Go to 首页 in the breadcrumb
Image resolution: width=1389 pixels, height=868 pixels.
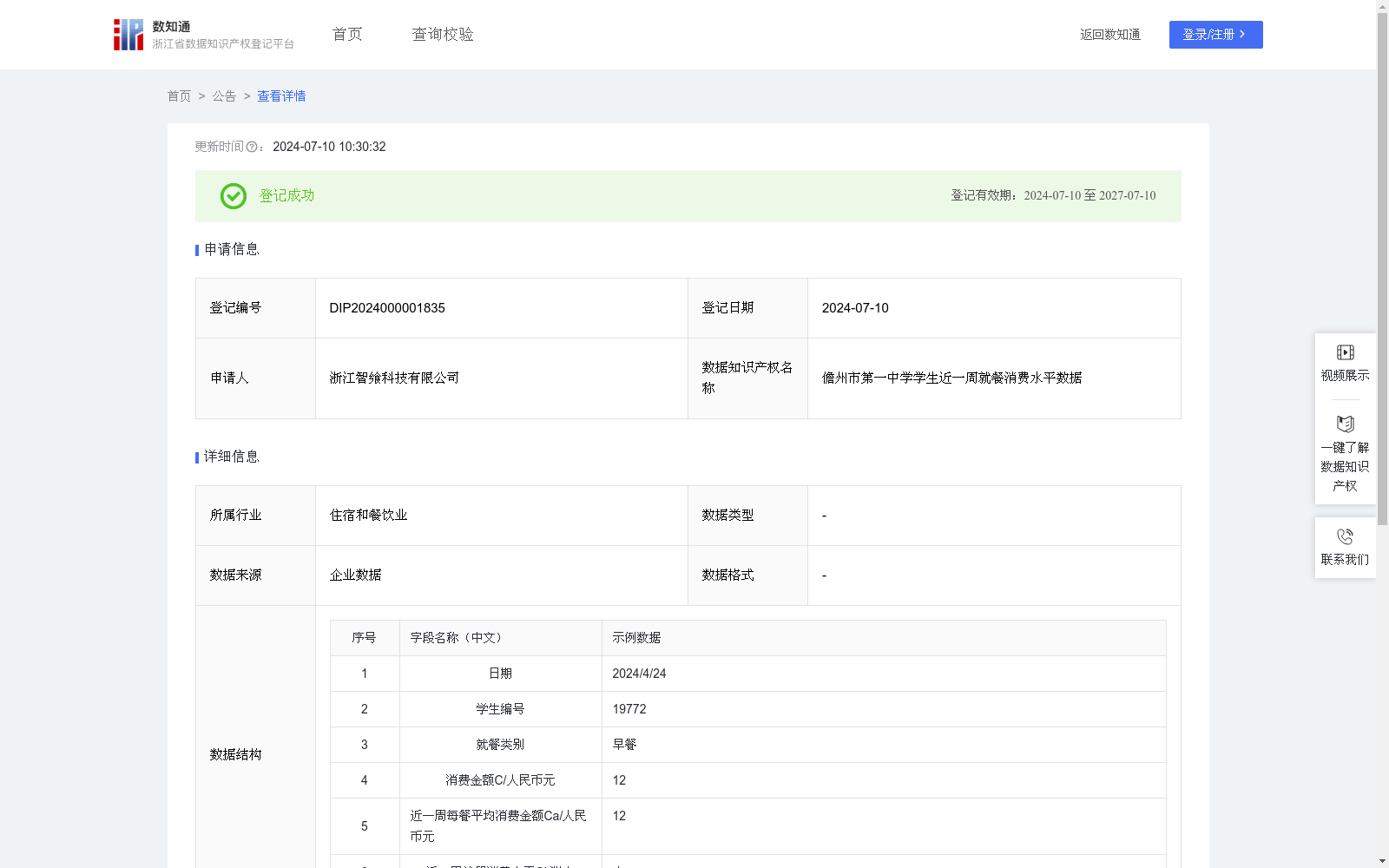pos(179,96)
